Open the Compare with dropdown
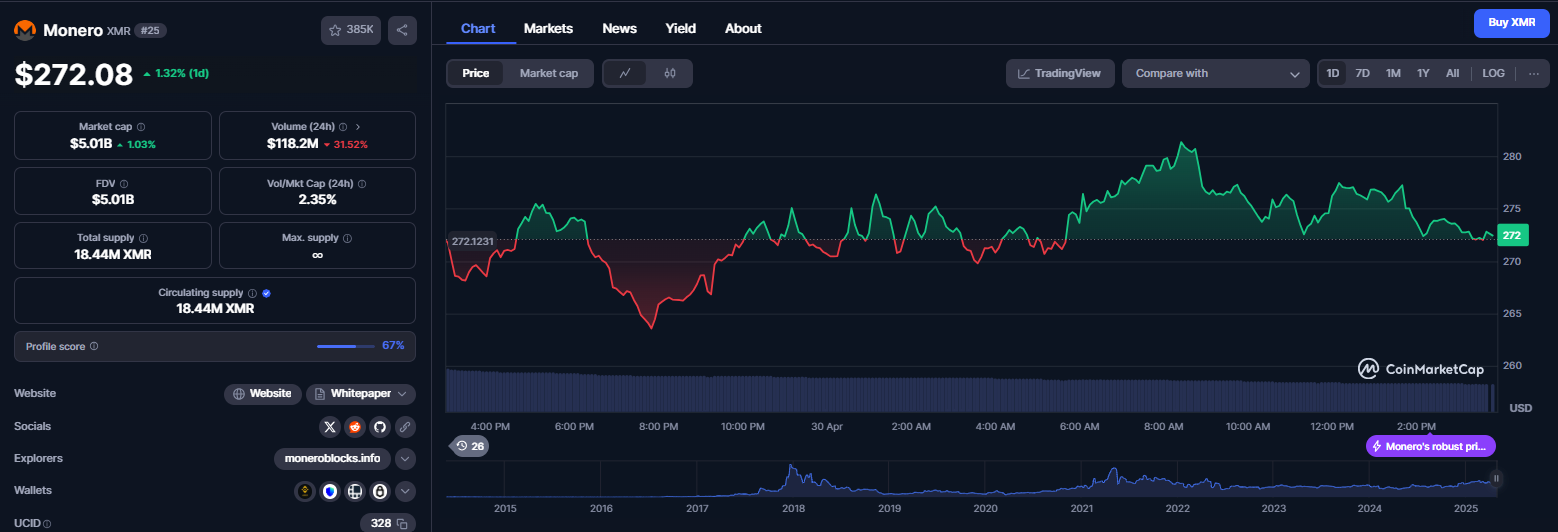1558x532 pixels. (x=1216, y=73)
